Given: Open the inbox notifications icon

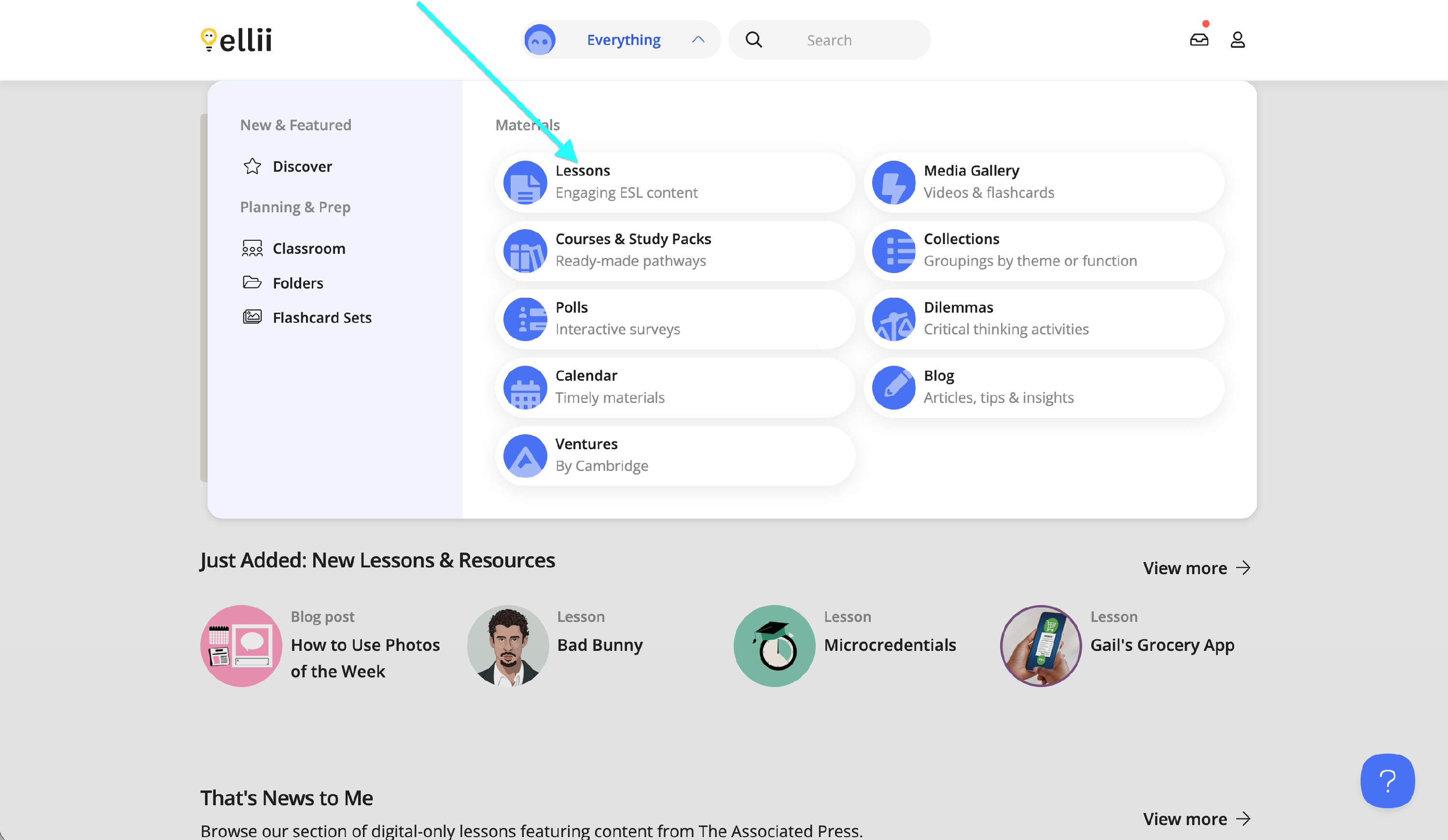Looking at the screenshot, I should (1198, 40).
